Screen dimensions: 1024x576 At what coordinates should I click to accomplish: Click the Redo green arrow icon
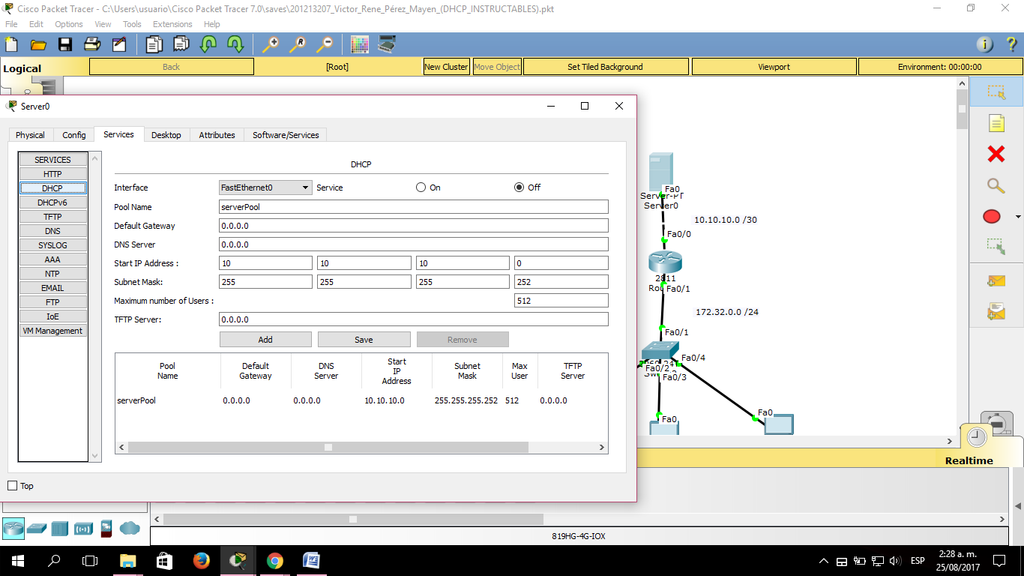click(x=235, y=44)
